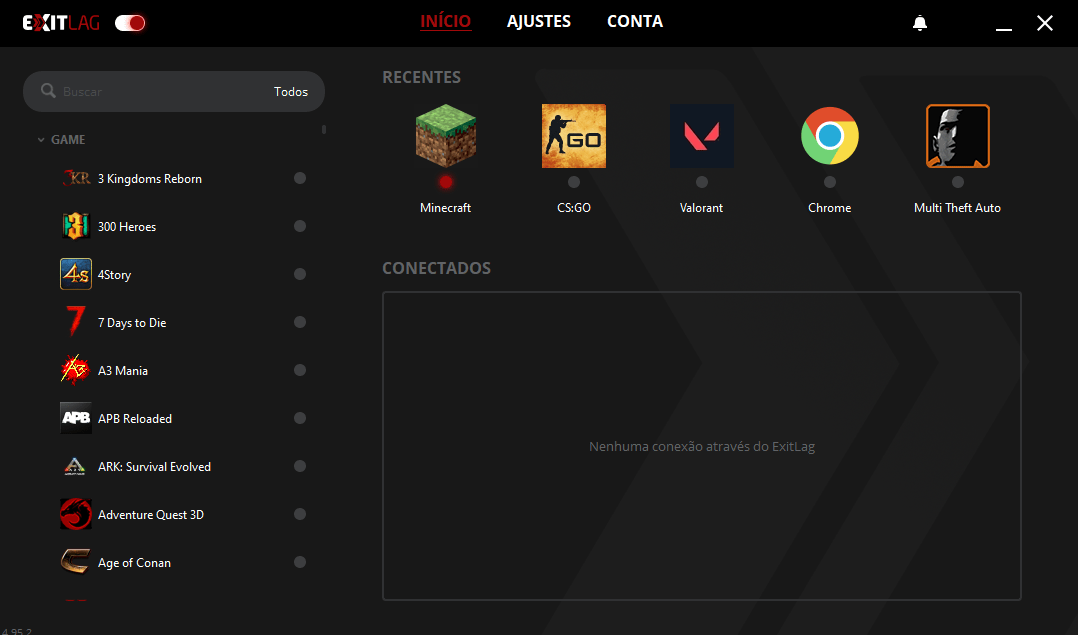Screen dimensions: 1078x635
Task: Click the 4Story label
Action: point(114,275)
